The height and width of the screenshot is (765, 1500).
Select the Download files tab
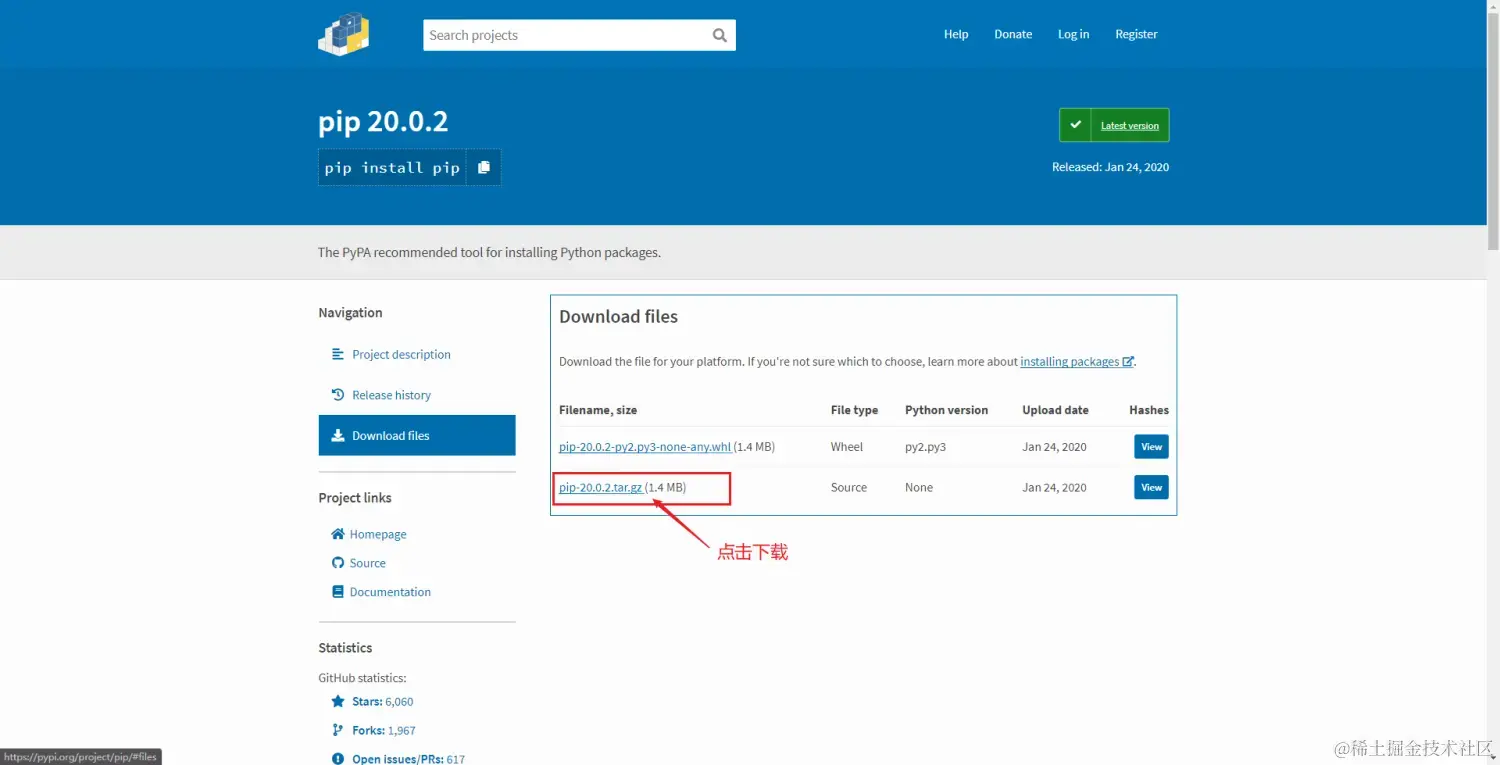[417, 436]
